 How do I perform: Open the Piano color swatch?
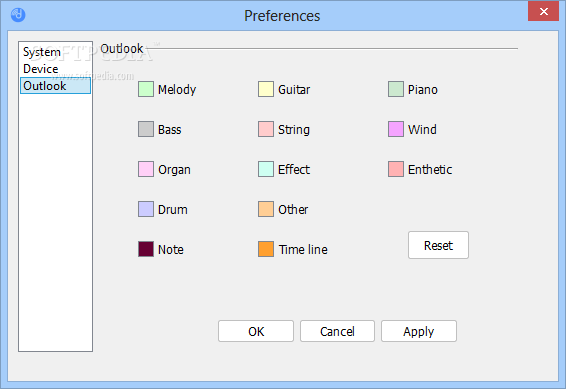(396, 89)
